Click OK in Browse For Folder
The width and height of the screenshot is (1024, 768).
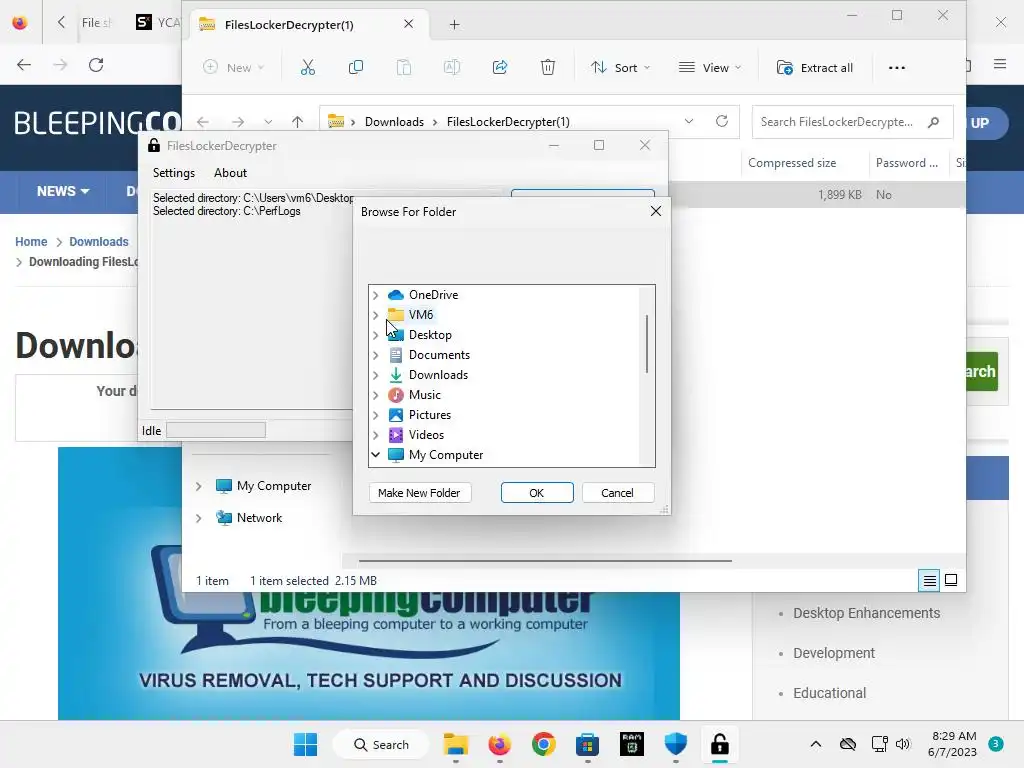click(x=537, y=493)
